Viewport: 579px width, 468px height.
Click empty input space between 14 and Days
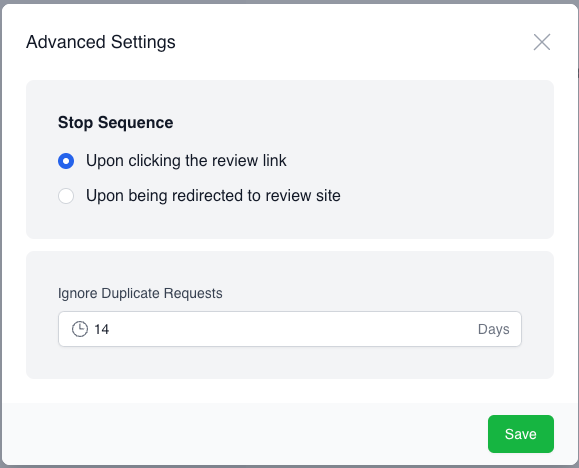coord(292,329)
